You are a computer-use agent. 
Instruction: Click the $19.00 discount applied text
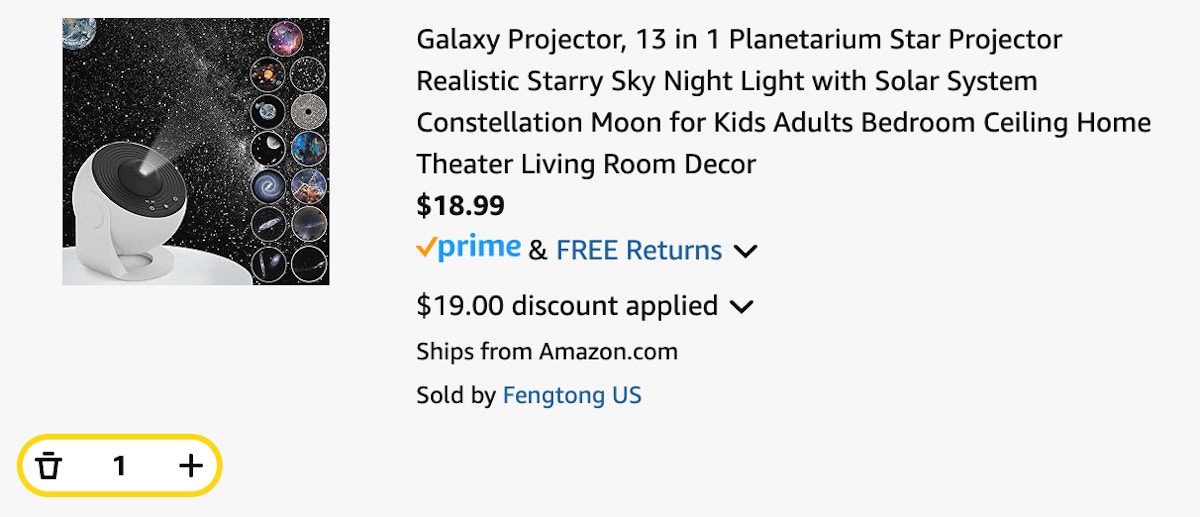[567, 305]
